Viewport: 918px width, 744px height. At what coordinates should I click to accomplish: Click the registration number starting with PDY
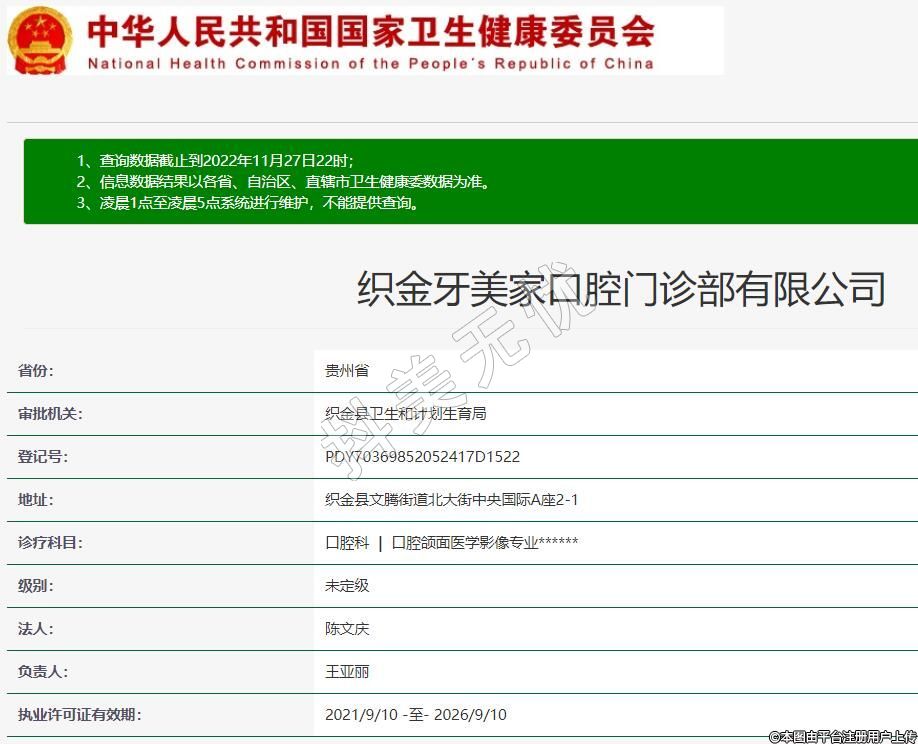(422, 457)
